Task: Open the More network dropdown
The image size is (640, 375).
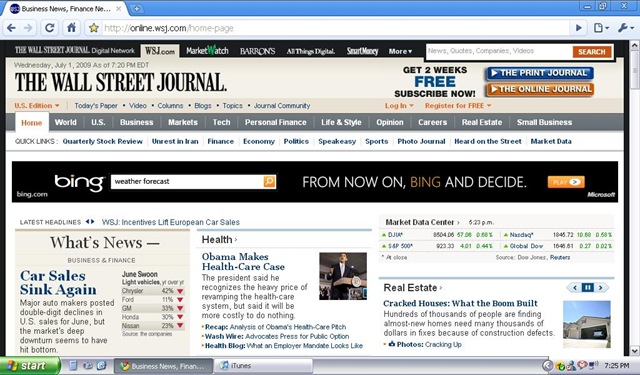Action: tap(400, 51)
